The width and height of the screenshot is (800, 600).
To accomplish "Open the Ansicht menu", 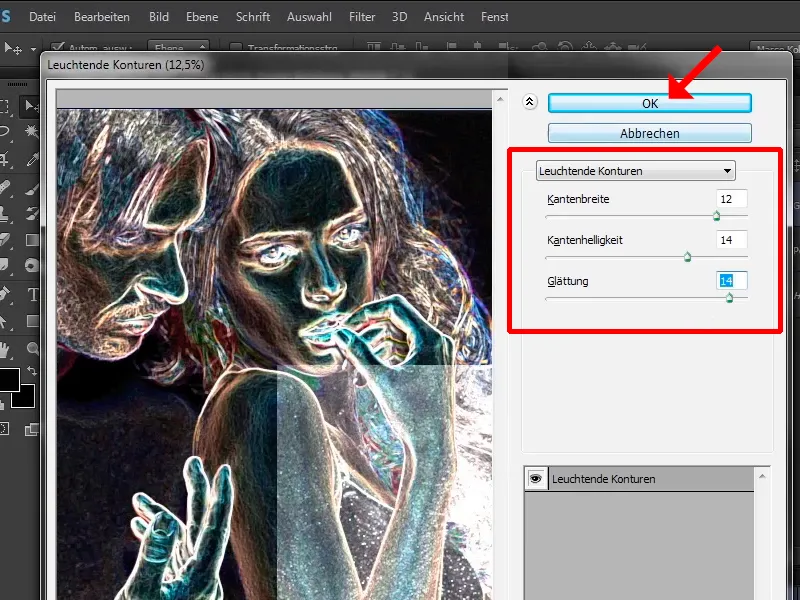I will 444,17.
